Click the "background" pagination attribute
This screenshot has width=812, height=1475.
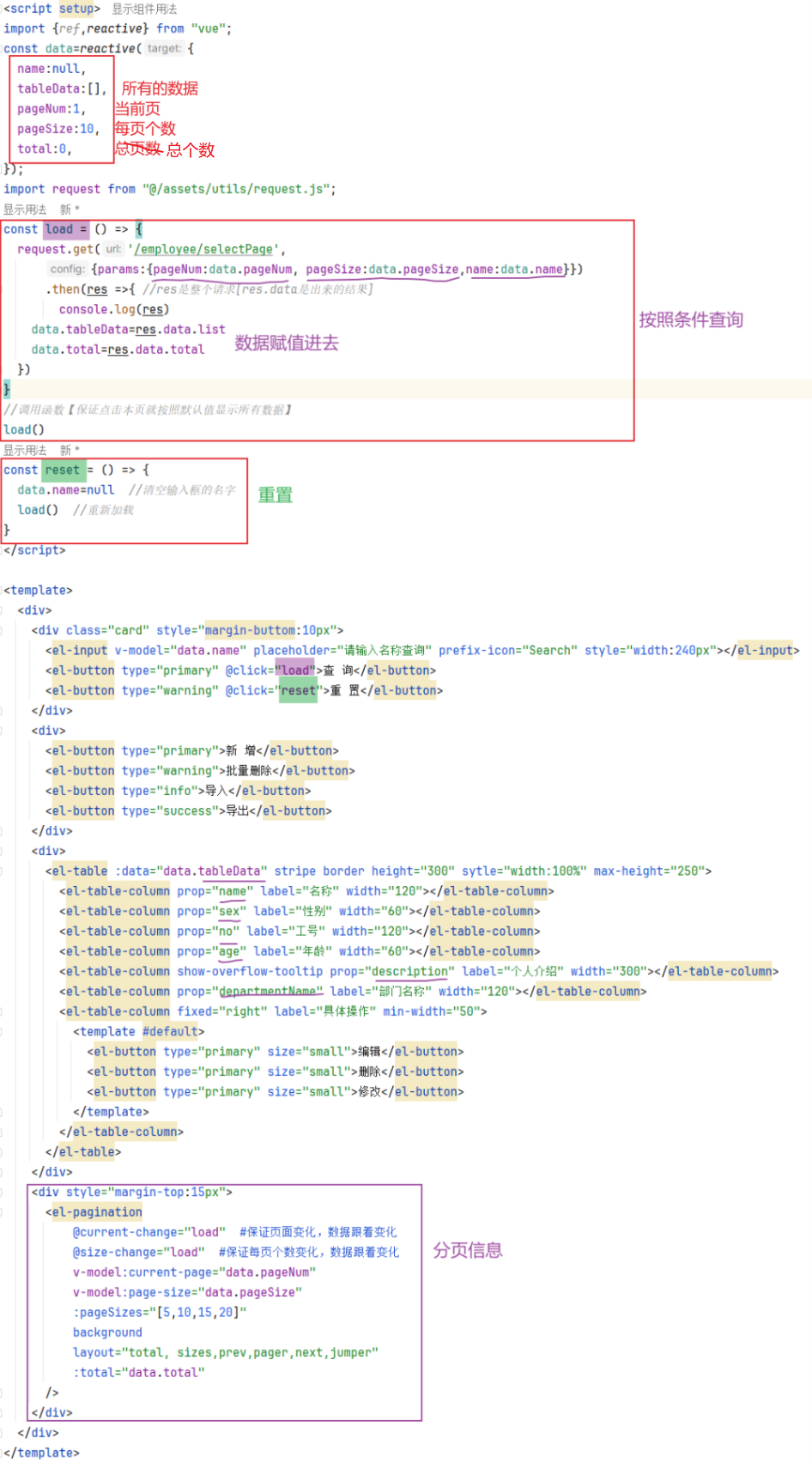click(x=107, y=1332)
